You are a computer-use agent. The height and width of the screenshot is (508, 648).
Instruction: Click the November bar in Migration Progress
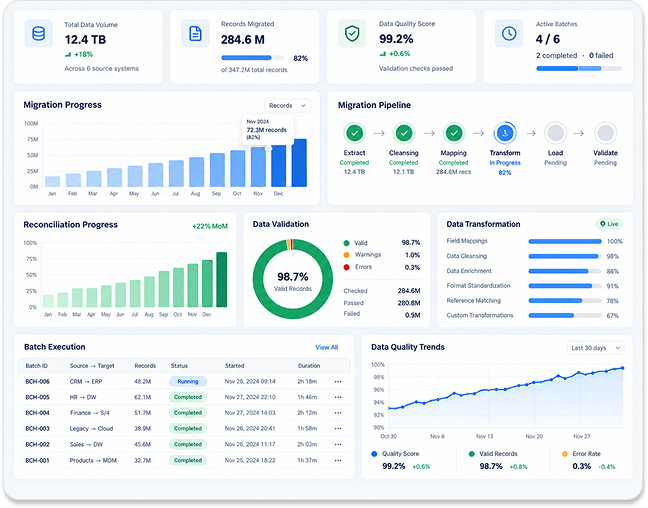(258, 167)
